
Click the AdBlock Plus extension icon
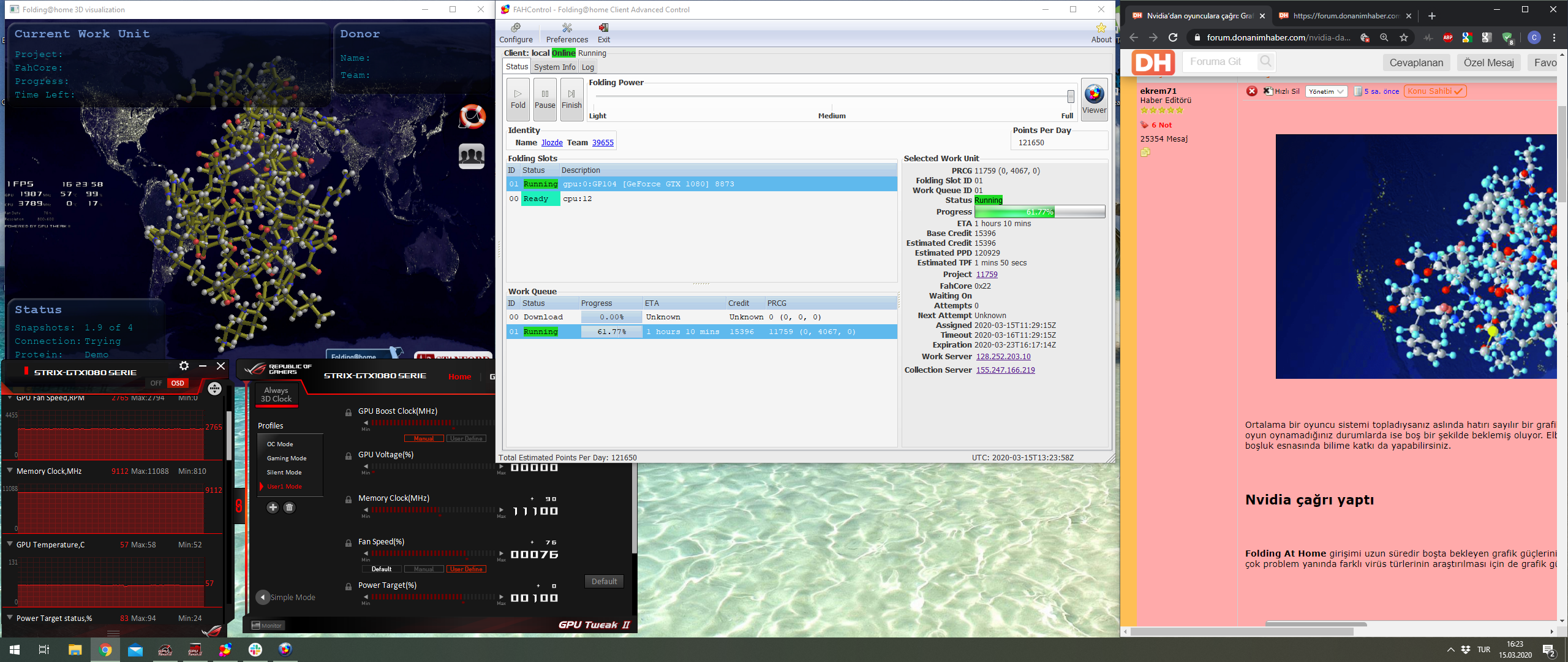(x=1447, y=37)
